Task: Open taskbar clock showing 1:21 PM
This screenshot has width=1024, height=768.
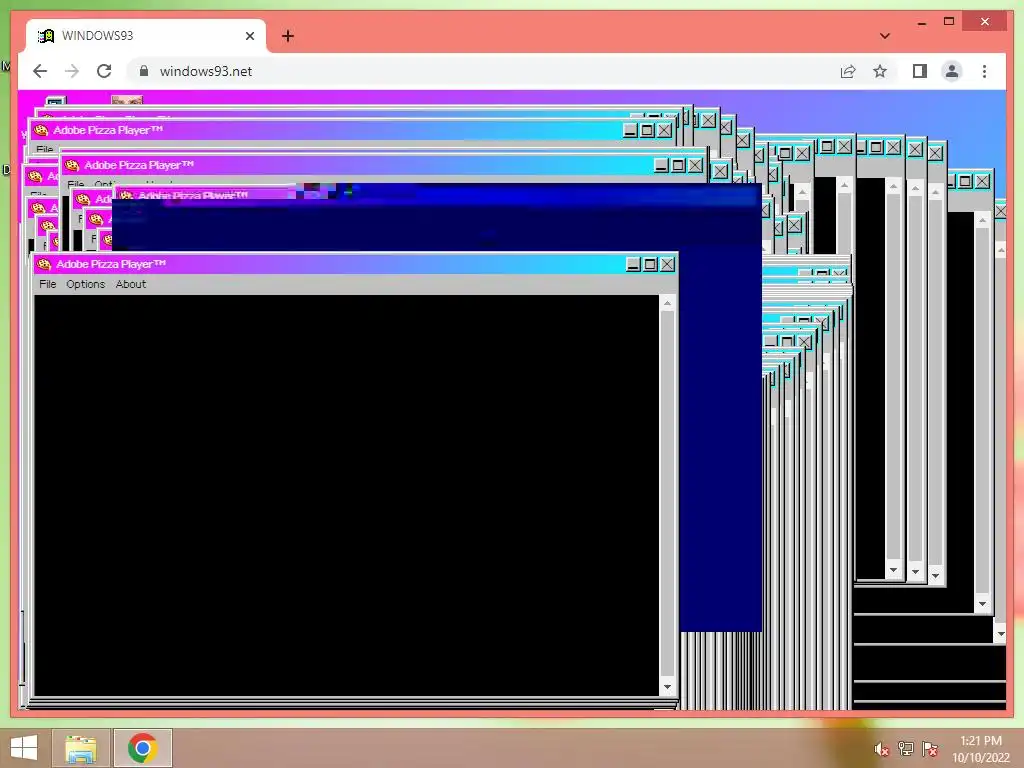Action: pos(980,749)
